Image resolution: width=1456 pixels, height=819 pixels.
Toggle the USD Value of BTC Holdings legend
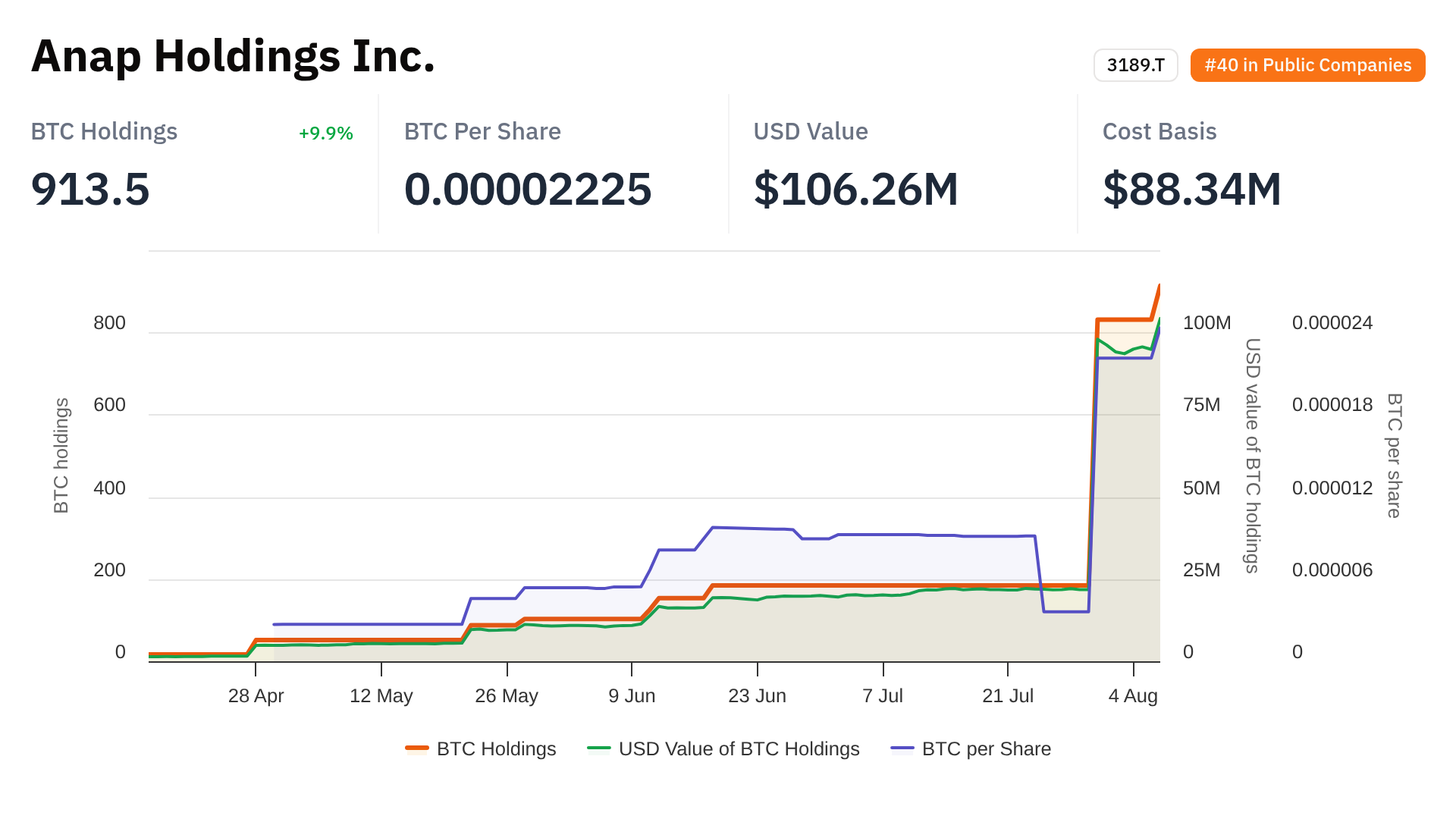tap(723, 748)
